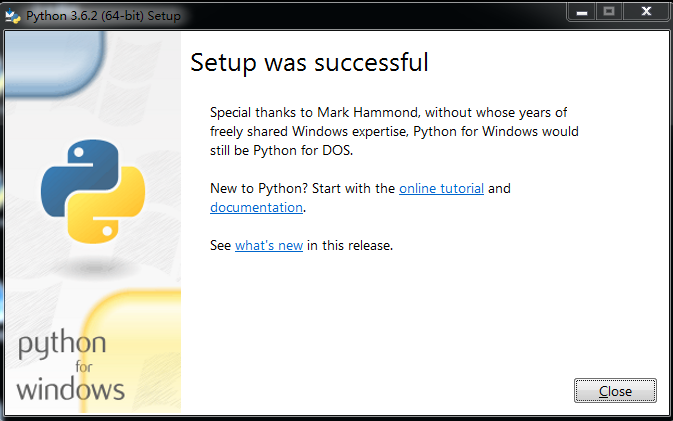Click the yellow snake of the Python logo

[107, 206]
